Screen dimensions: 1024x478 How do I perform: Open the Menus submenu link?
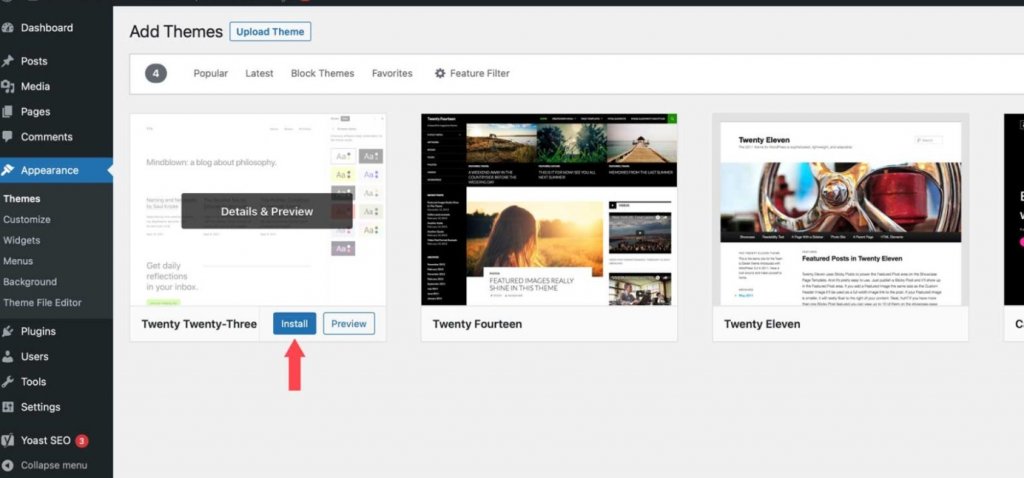pos(18,261)
